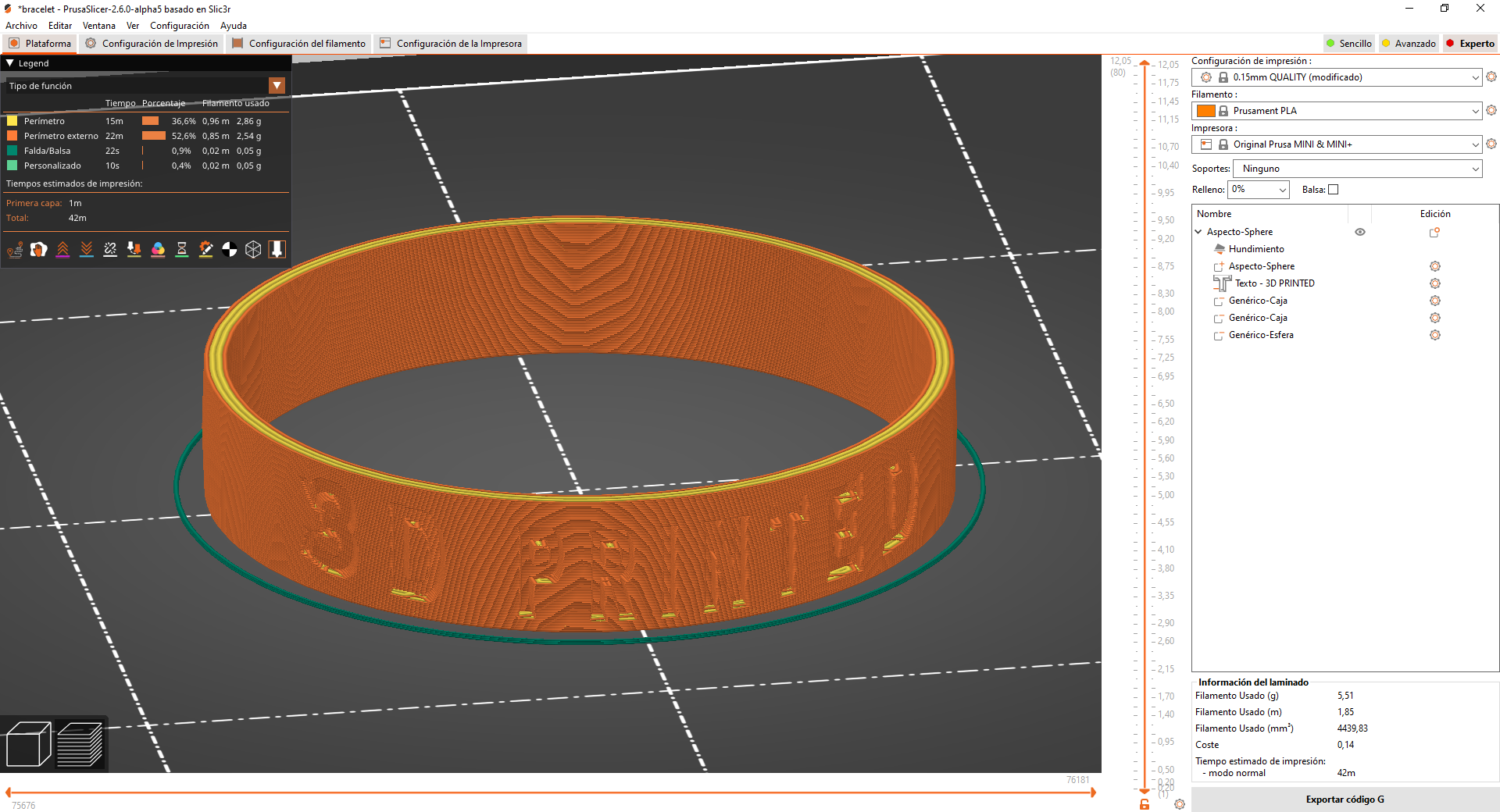The width and height of the screenshot is (1500, 812).
Task: Click Exportar código G button
Action: click(x=1345, y=800)
